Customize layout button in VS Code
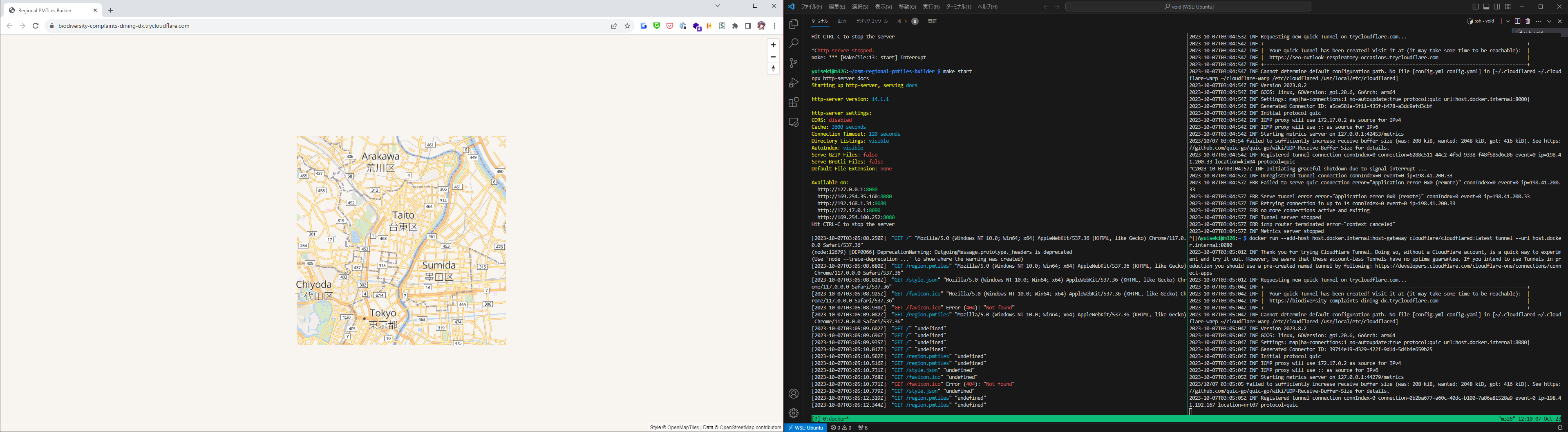The image size is (1568, 432). point(1508,7)
